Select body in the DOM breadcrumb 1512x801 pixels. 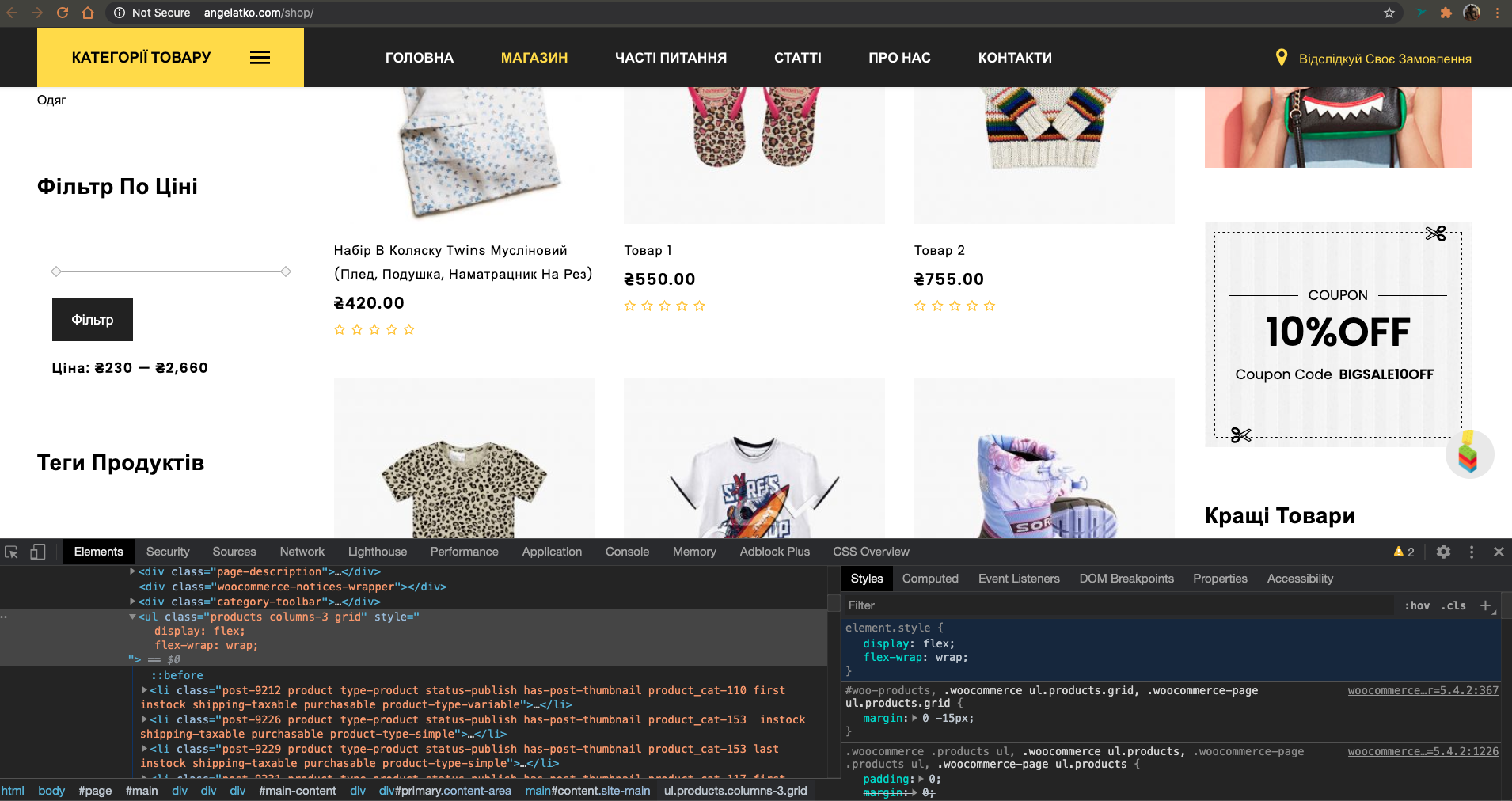(51, 791)
